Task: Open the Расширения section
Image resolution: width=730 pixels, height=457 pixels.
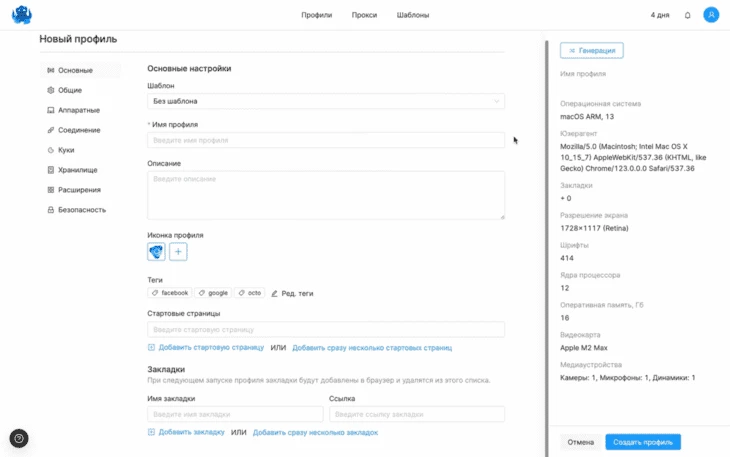Action: click(x=80, y=190)
